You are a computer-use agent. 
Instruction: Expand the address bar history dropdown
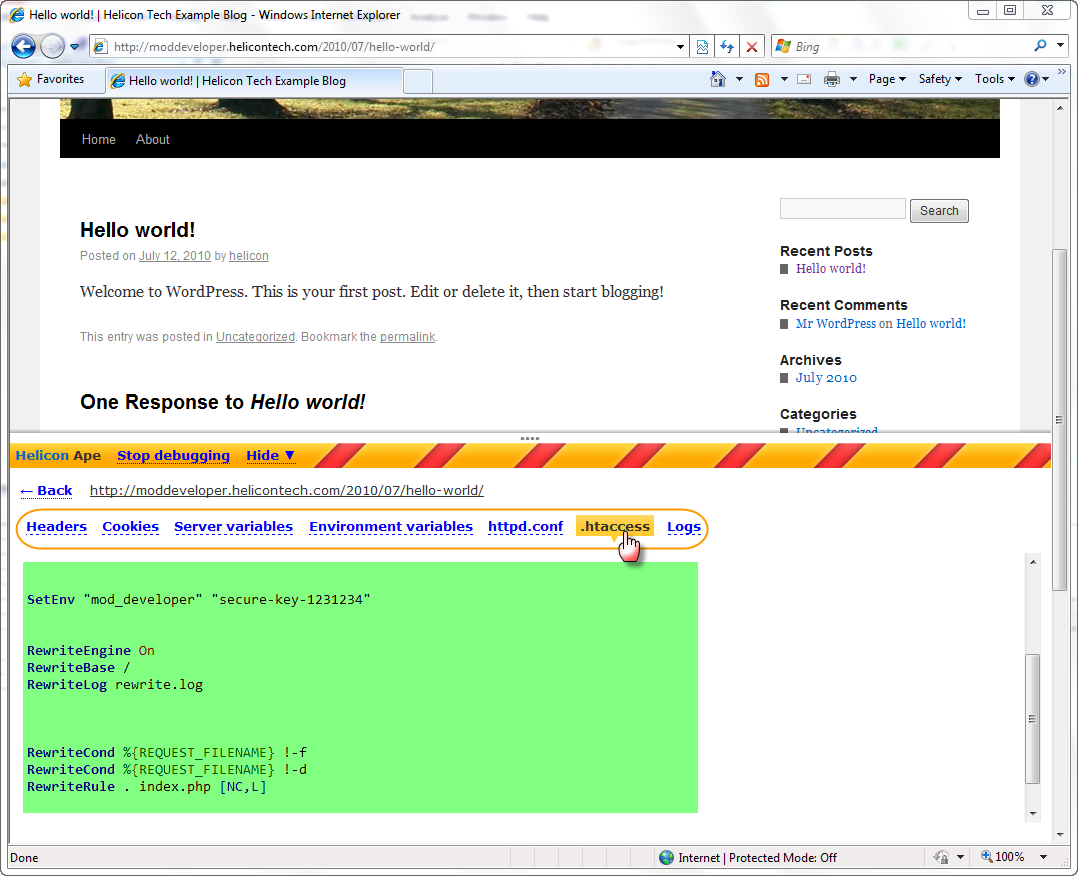pyautogui.click(x=681, y=46)
